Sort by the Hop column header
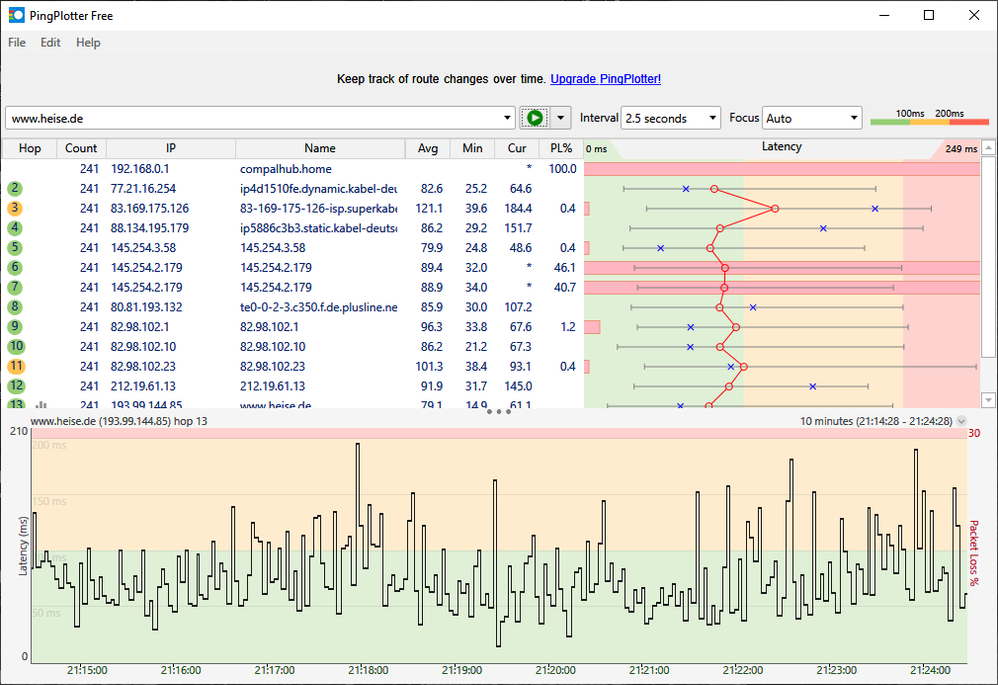 30,148
